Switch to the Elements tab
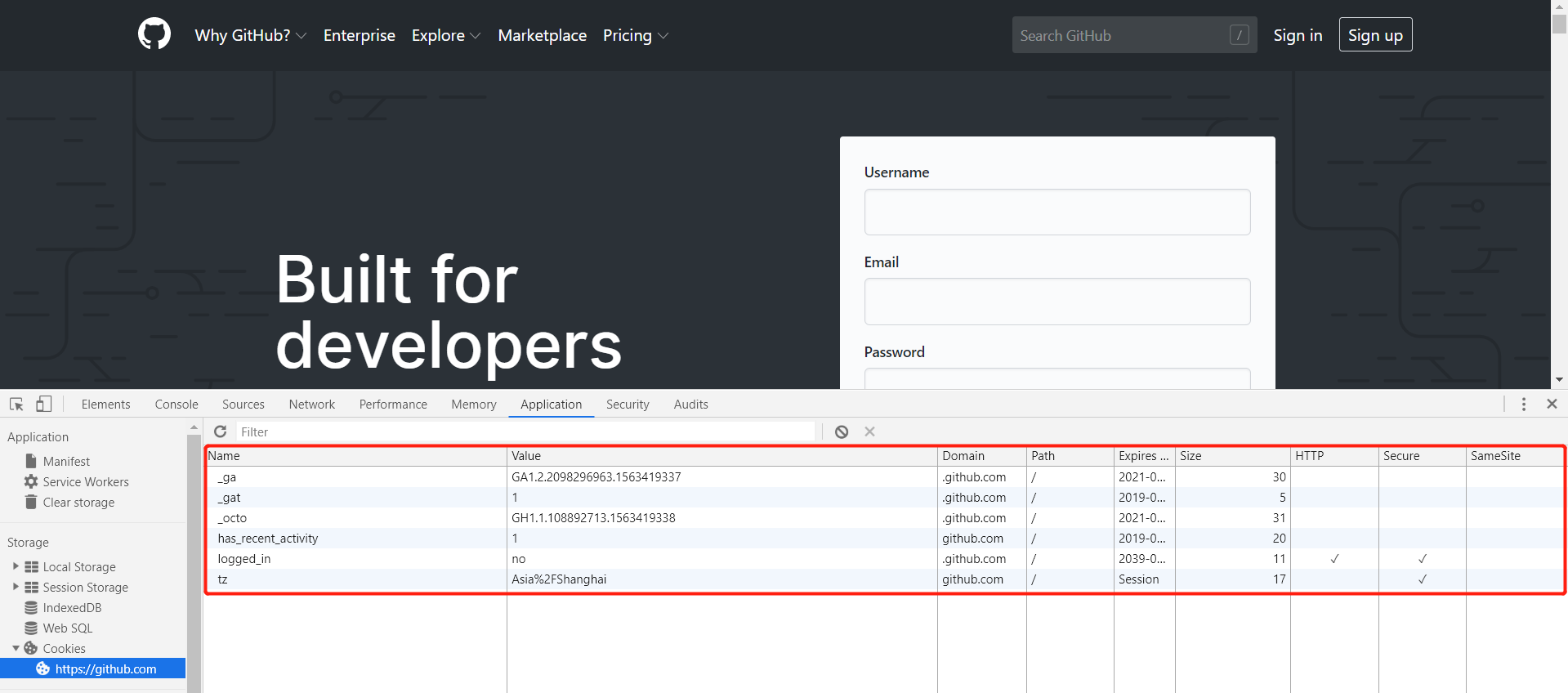The image size is (1568, 693). 105,404
